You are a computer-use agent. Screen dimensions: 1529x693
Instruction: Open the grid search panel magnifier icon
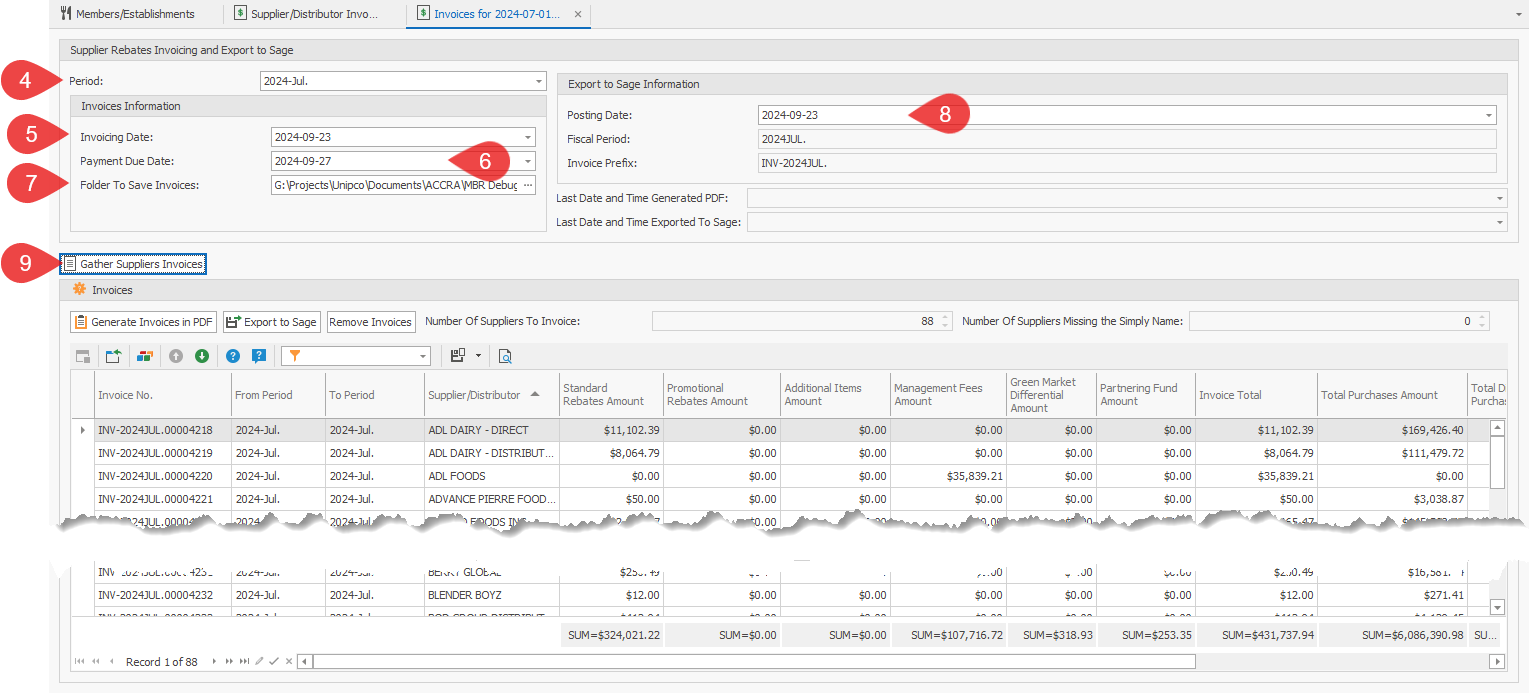pyautogui.click(x=504, y=355)
